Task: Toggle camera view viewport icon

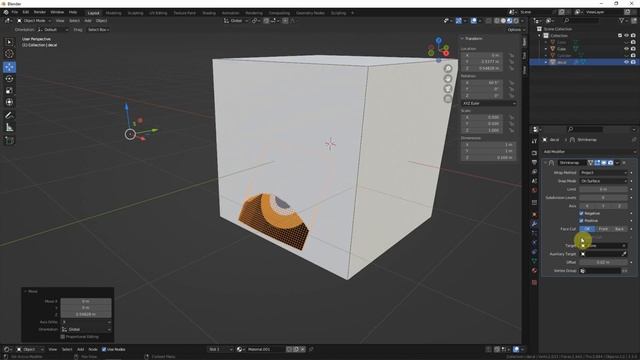Action: click(x=448, y=89)
